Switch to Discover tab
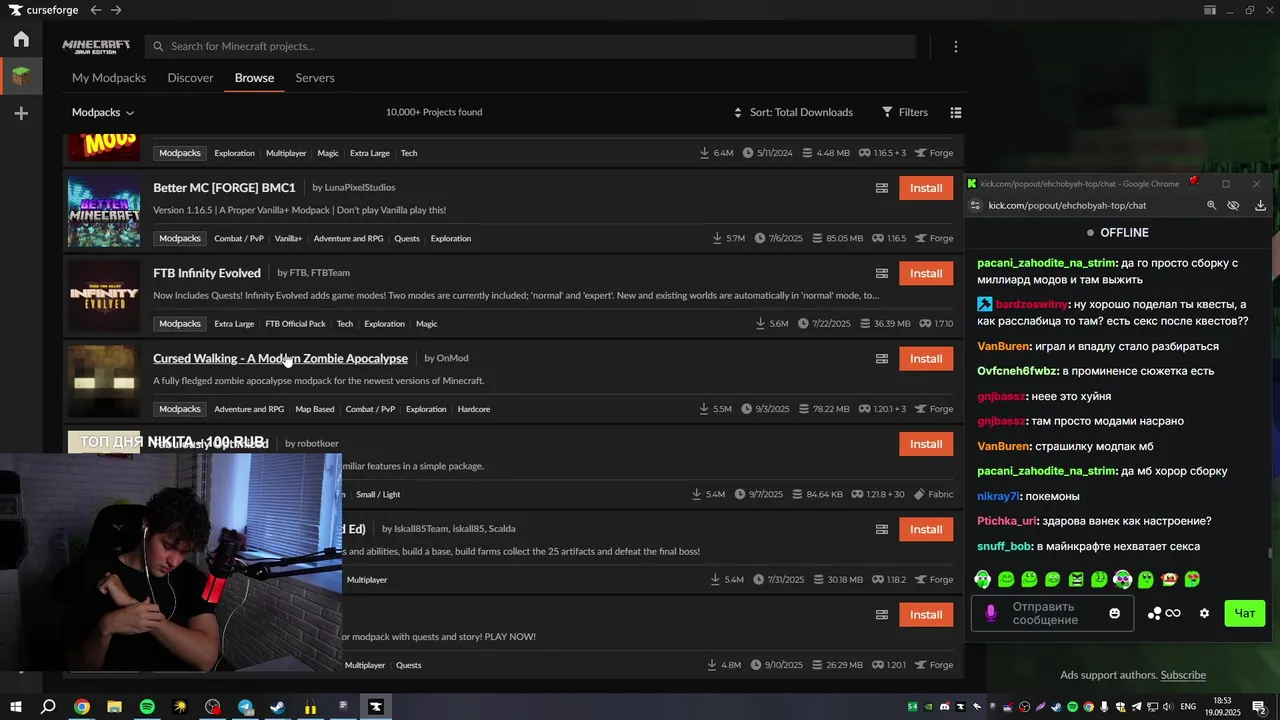The width and height of the screenshot is (1280, 720). point(190,78)
